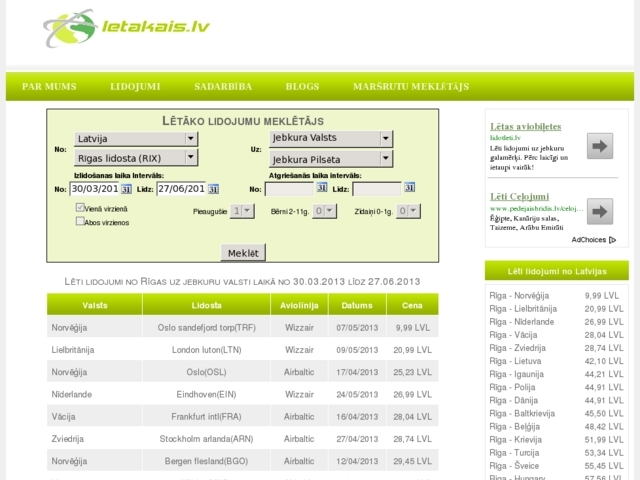Open the MARŠRUTU MEKLĒTĀJS menu item
The width and height of the screenshot is (640, 480).
411,87
